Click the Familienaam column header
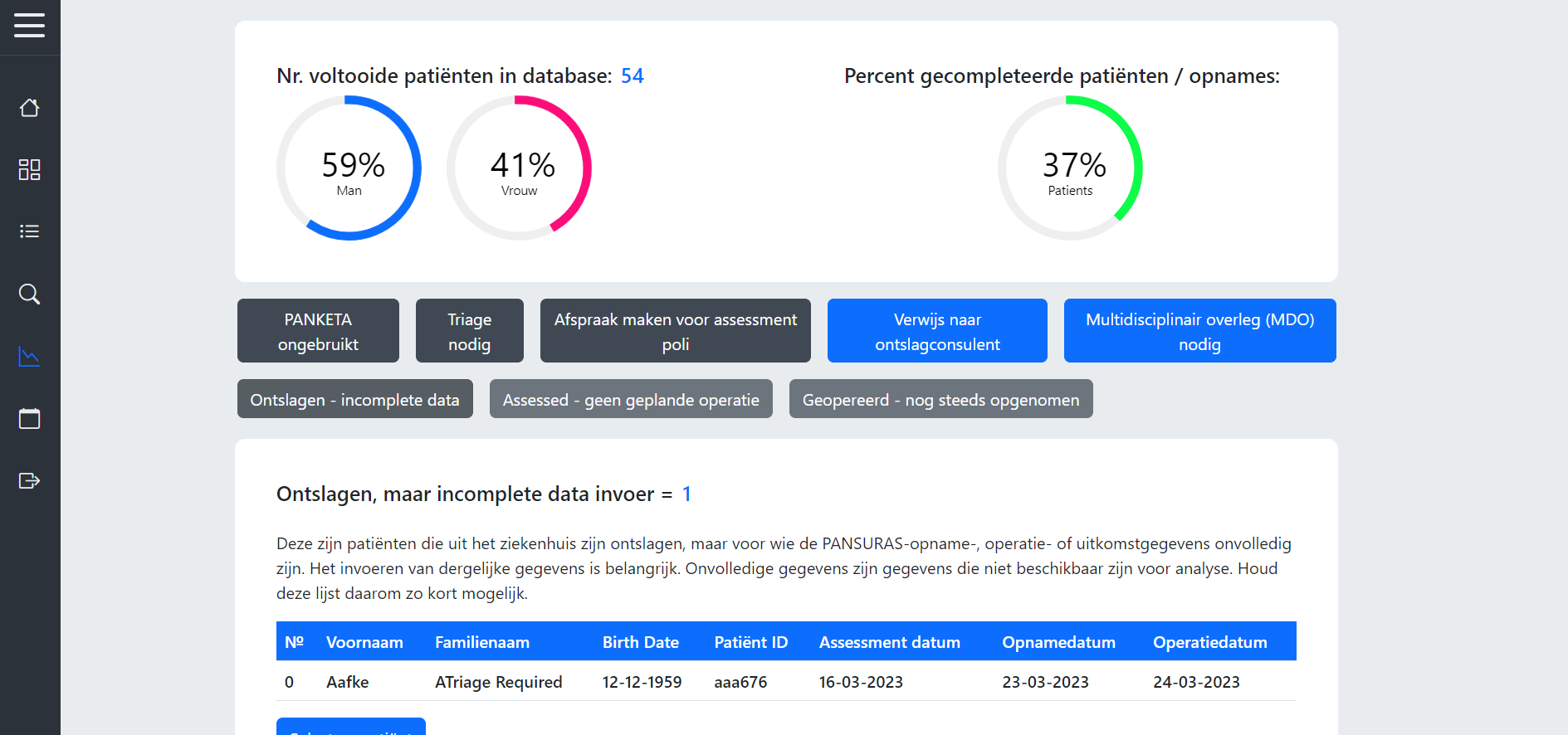This screenshot has width=1568, height=735. [x=482, y=642]
